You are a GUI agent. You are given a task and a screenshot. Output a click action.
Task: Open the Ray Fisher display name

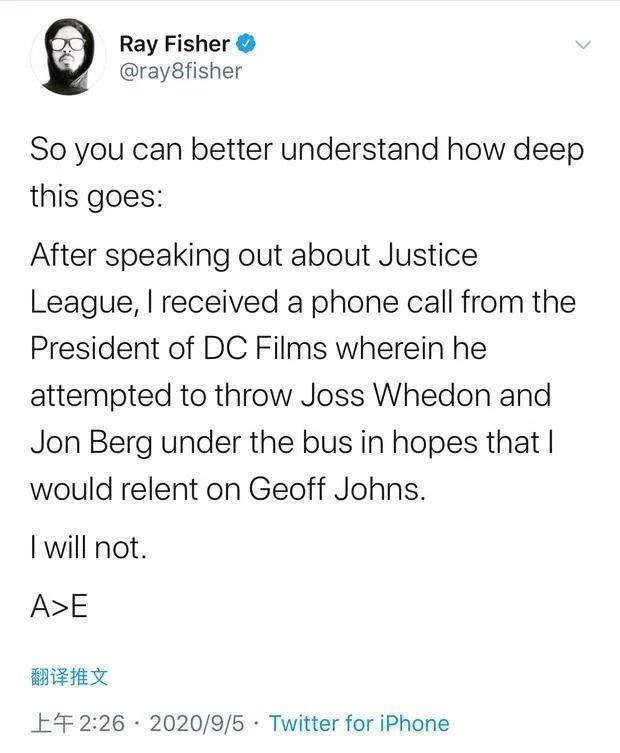(174, 44)
